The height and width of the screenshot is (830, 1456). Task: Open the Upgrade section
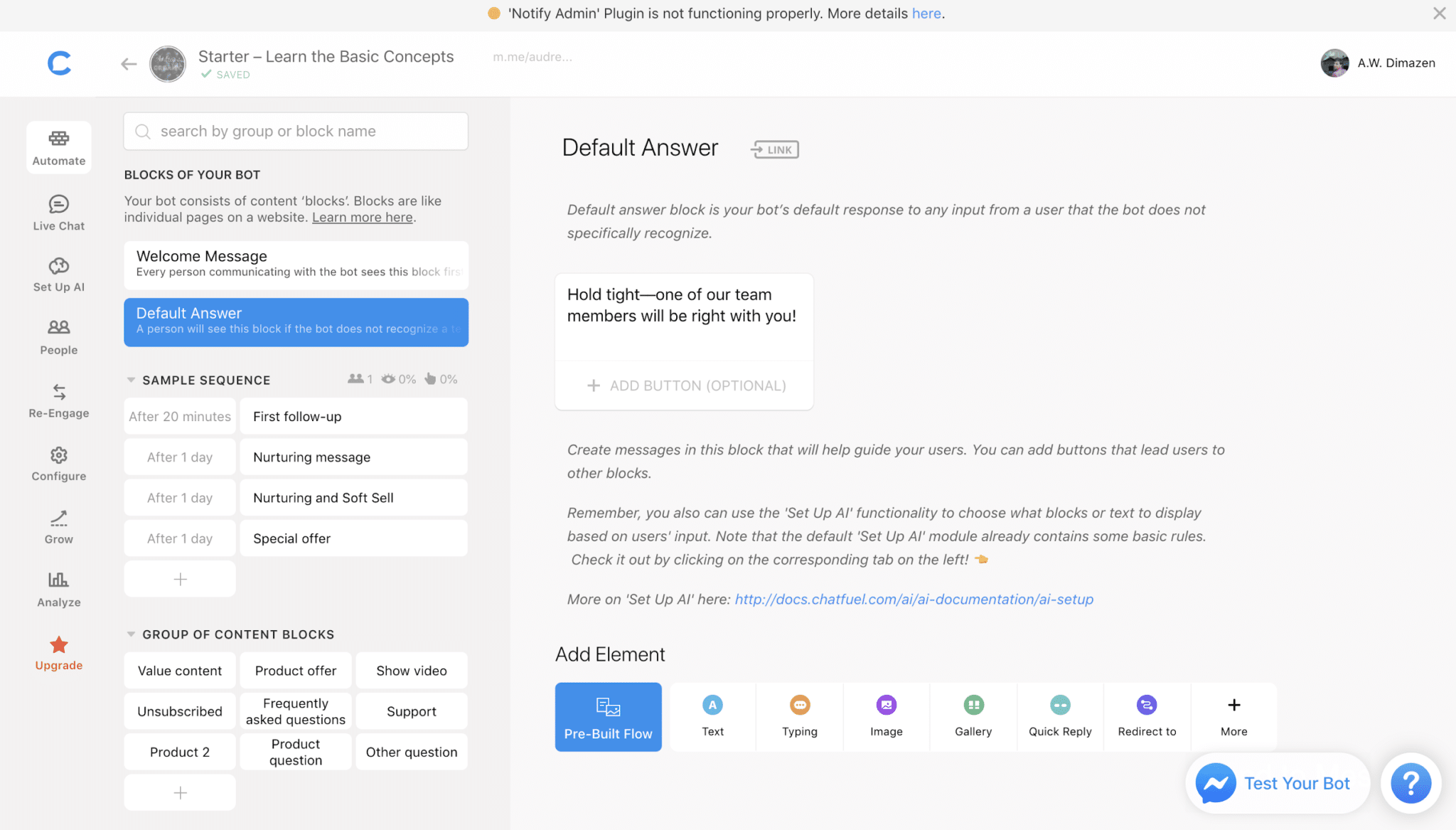pos(58,651)
